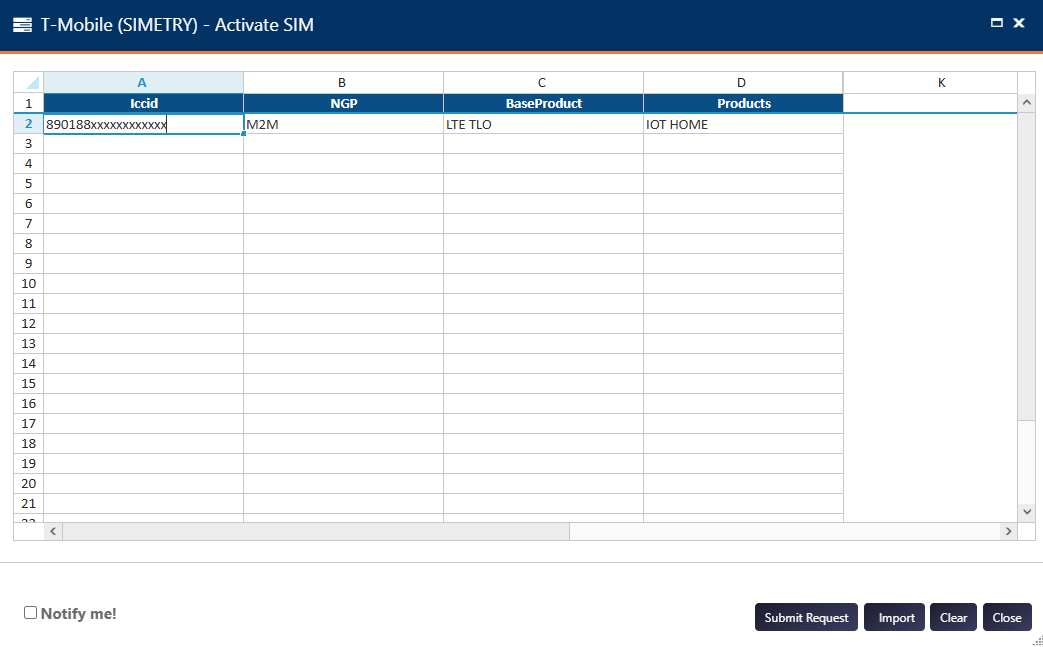
Task: Select column K header
Action: (x=930, y=82)
